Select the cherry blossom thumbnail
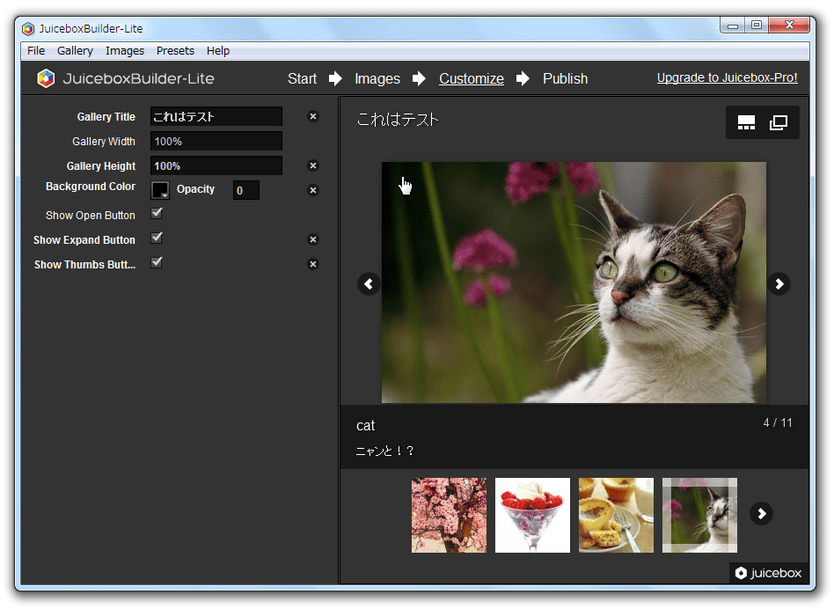Viewport: 834px width, 609px height. point(449,515)
